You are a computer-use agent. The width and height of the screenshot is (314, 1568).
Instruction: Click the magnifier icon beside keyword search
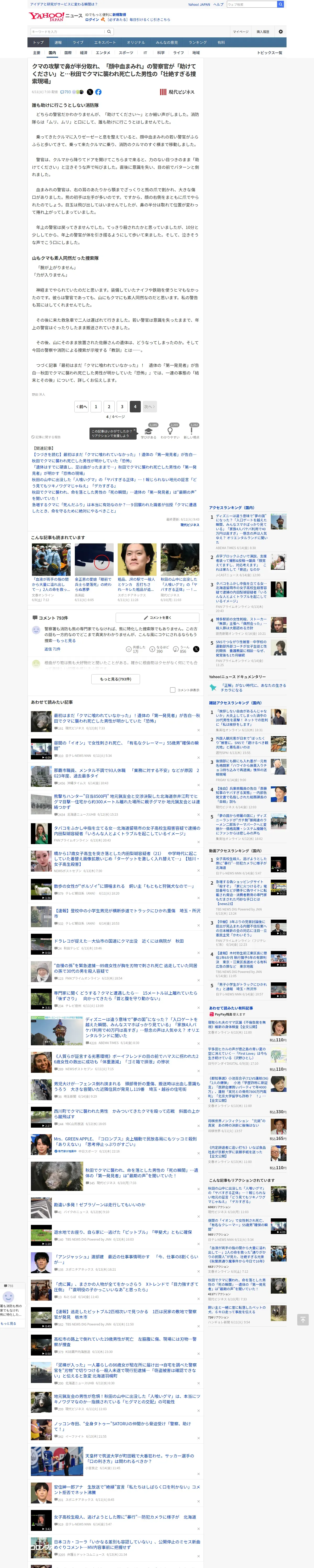click(x=109, y=32)
